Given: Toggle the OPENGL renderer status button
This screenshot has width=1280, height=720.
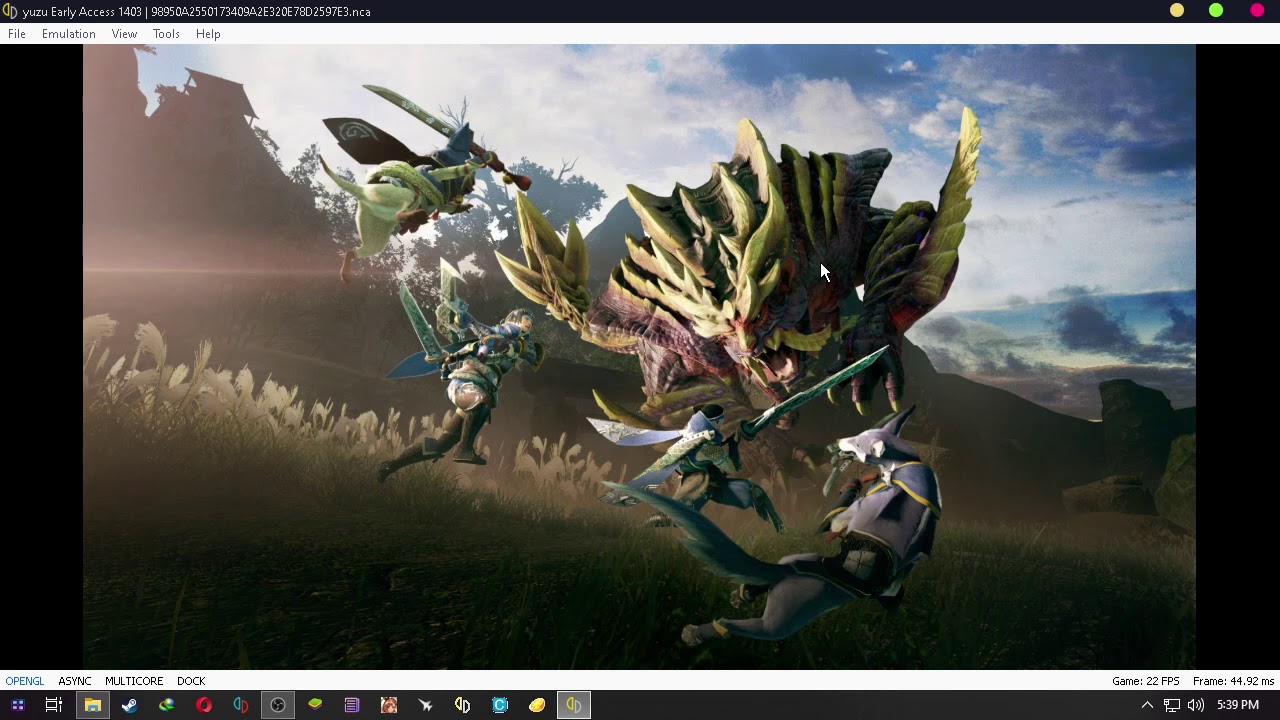Looking at the screenshot, I should [25, 681].
